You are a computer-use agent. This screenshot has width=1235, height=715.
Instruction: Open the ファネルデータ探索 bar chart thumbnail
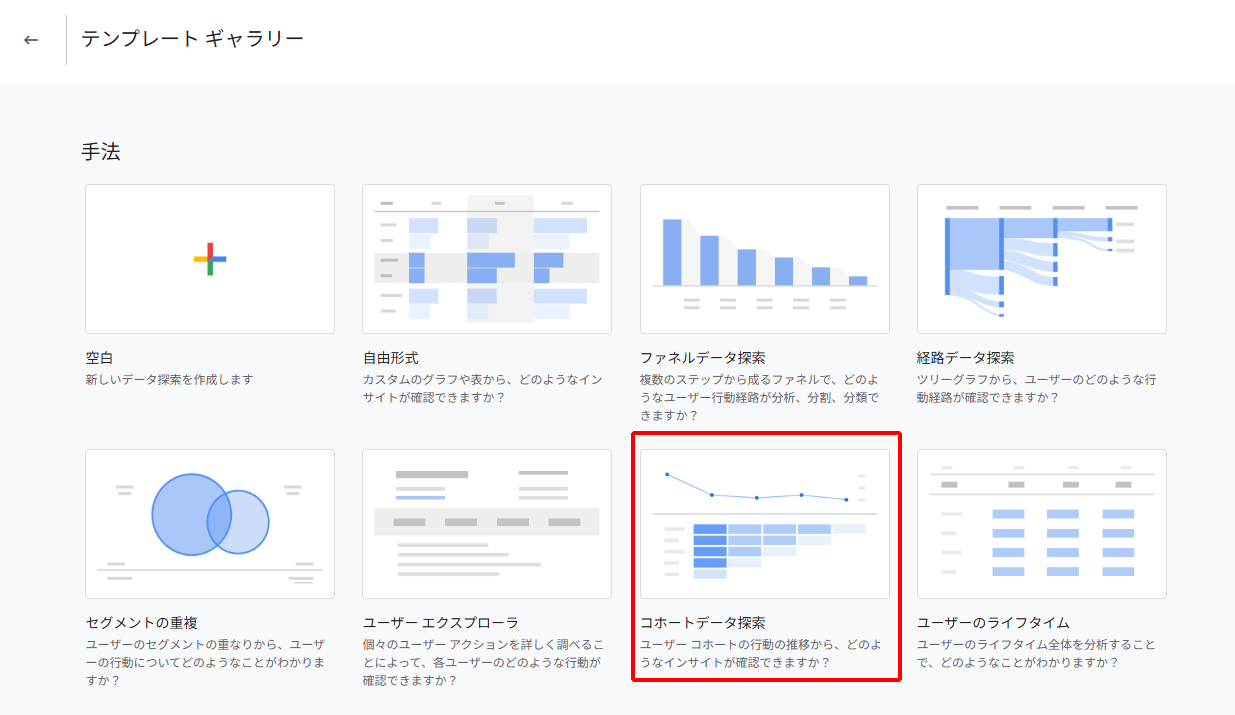pos(765,259)
